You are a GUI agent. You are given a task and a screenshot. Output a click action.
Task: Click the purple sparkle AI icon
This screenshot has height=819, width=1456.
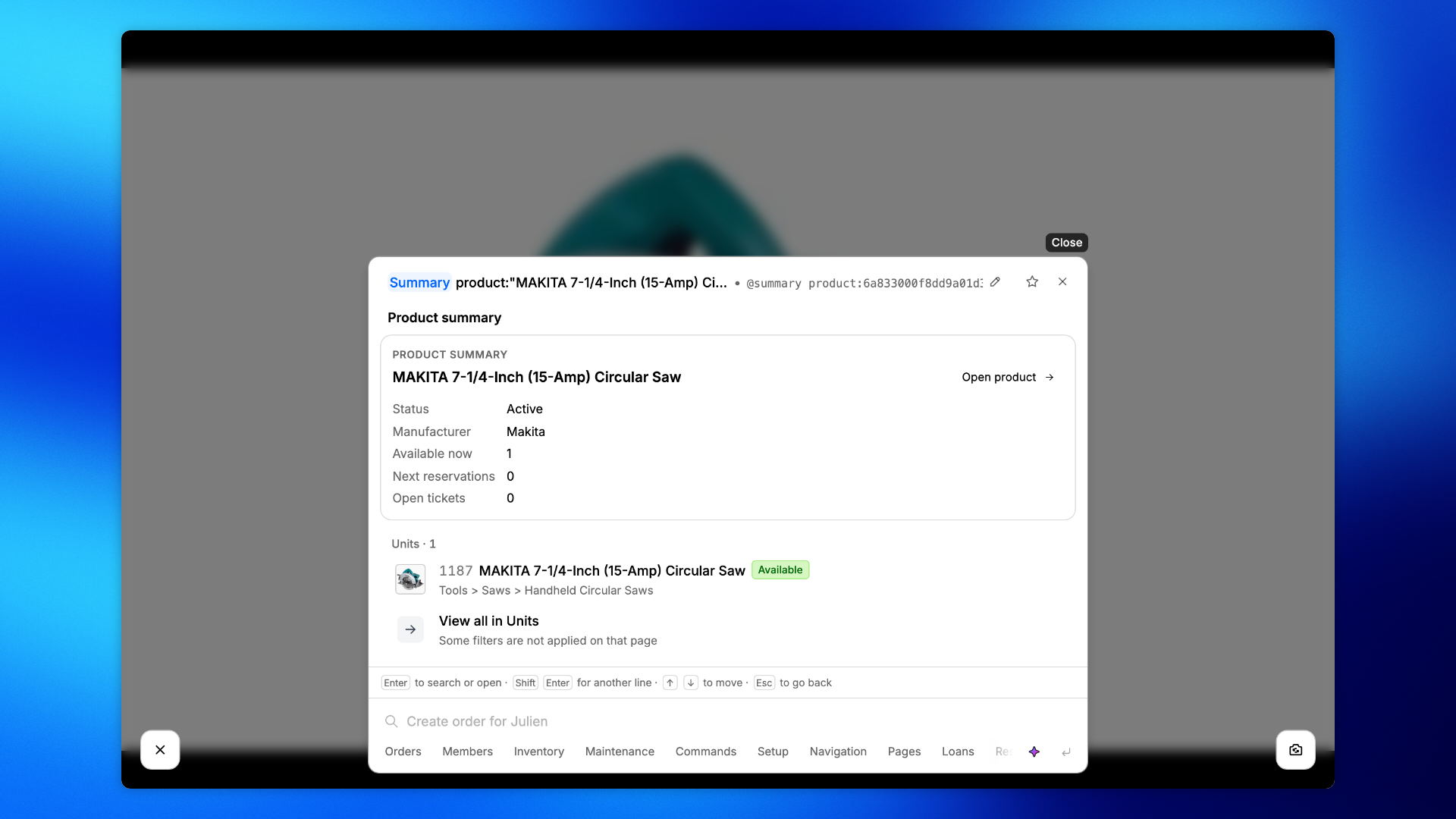coord(1034,752)
